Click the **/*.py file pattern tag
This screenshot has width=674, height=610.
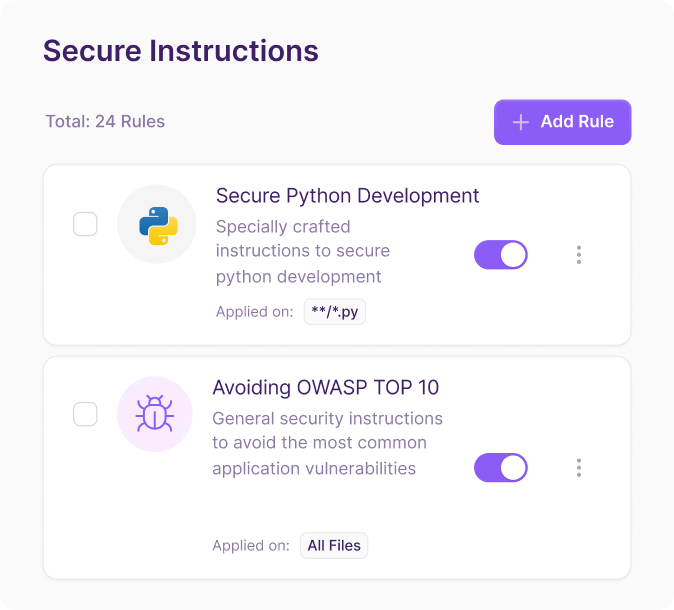(x=335, y=312)
